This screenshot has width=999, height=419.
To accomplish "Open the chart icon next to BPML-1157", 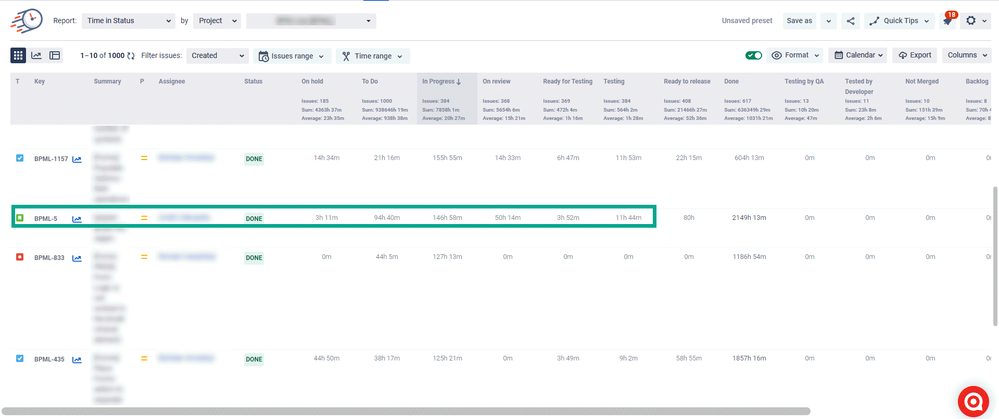I will pos(77,159).
